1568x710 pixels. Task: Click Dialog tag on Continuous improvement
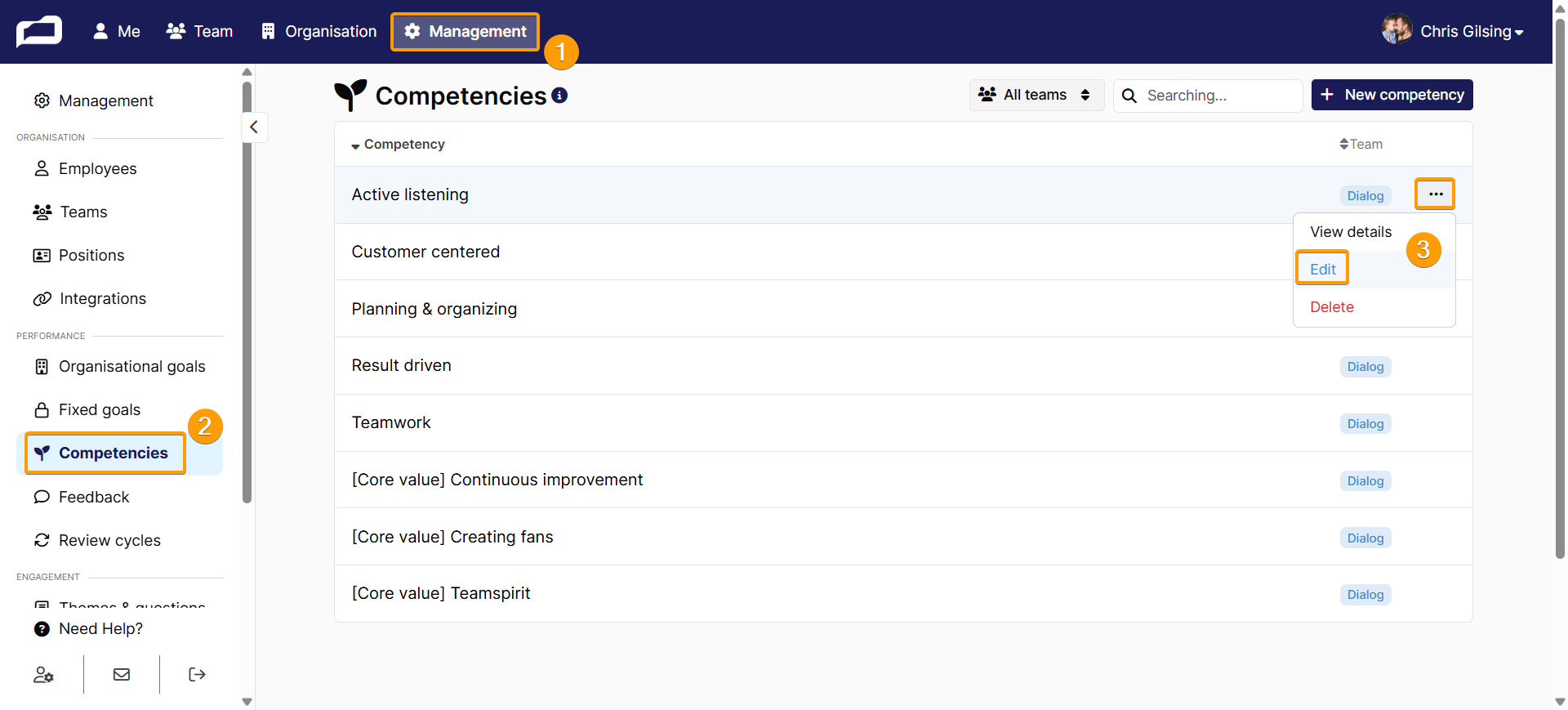tap(1365, 481)
